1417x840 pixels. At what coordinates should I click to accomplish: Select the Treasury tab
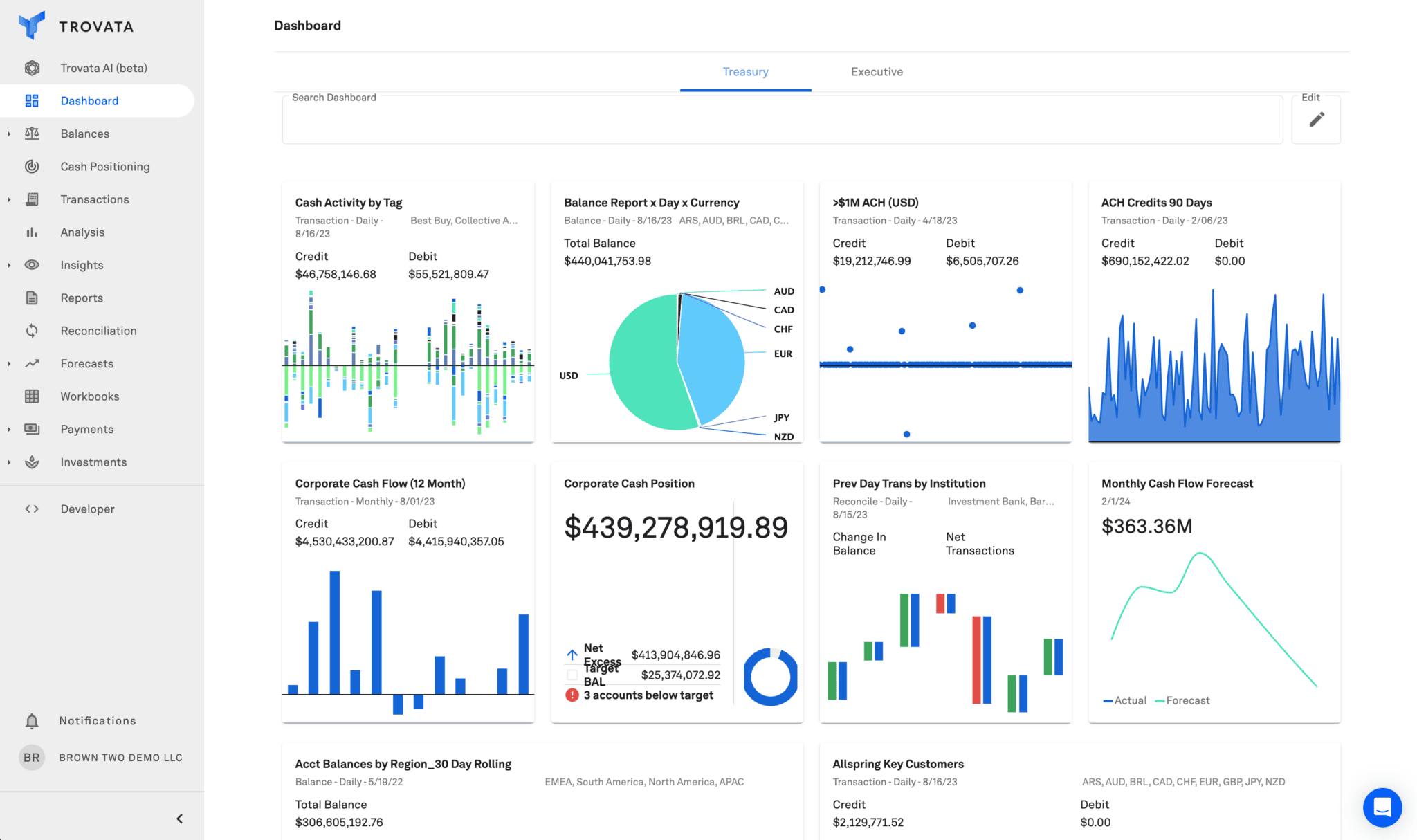click(x=745, y=72)
